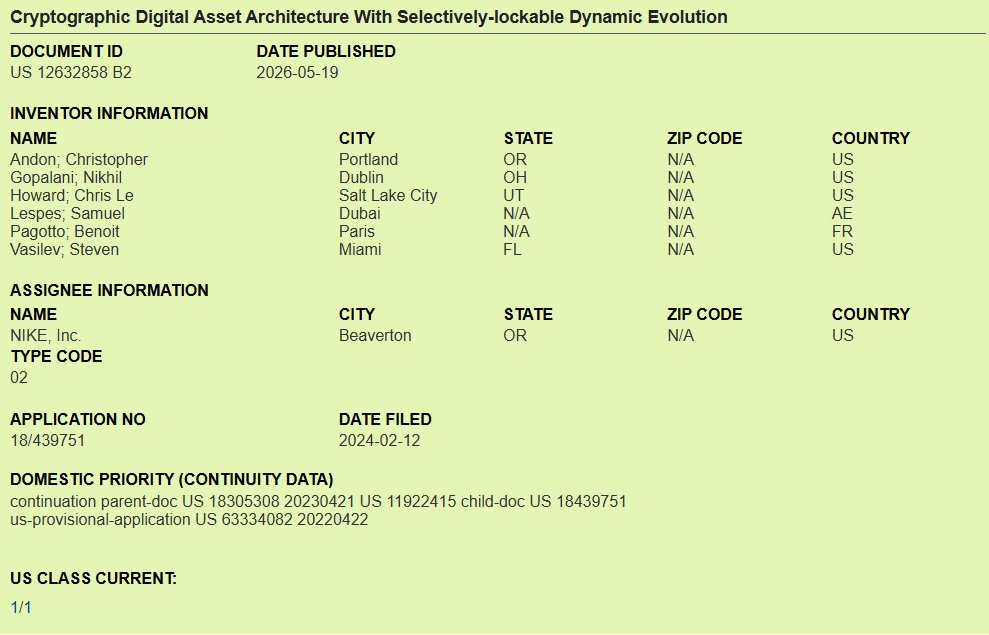Screen dimensions: 989x635
Task: Click the city cell Miami
Action: click(360, 250)
